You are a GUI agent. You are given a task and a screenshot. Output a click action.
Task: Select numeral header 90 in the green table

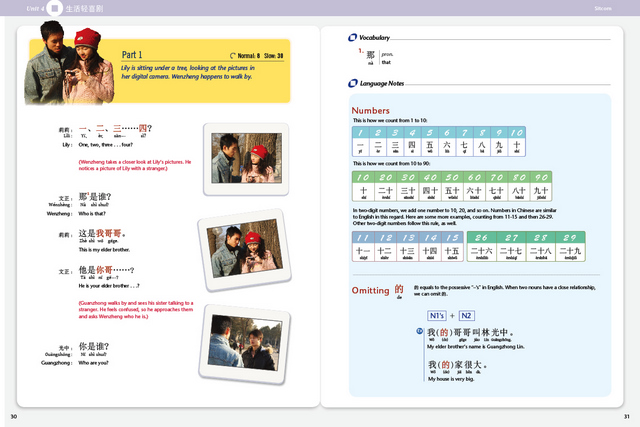coord(541,178)
